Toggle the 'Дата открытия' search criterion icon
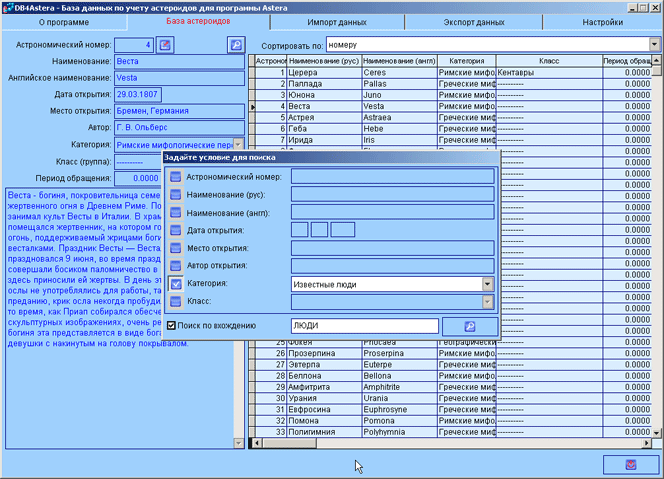This screenshot has width=664, height=479. pos(176,231)
